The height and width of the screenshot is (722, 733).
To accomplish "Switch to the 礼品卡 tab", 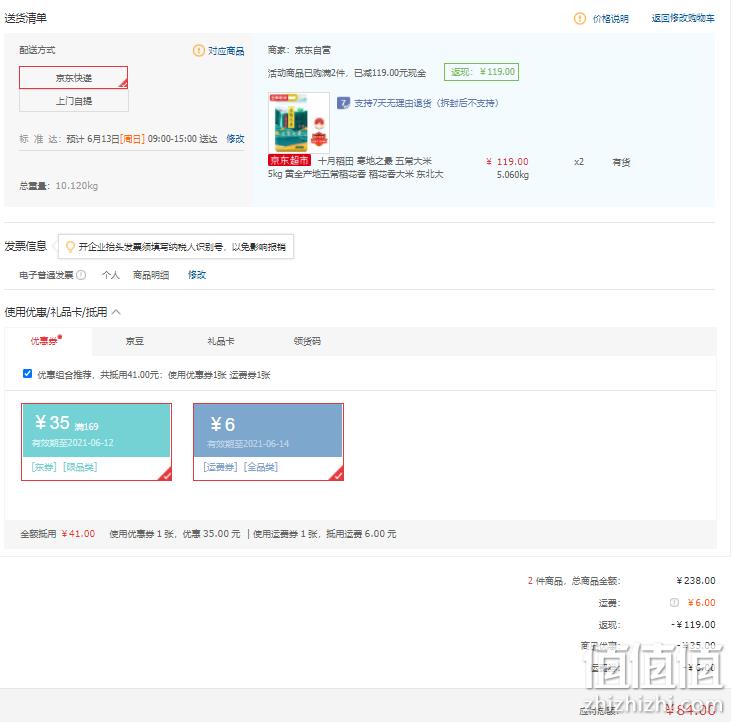I will point(221,341).
